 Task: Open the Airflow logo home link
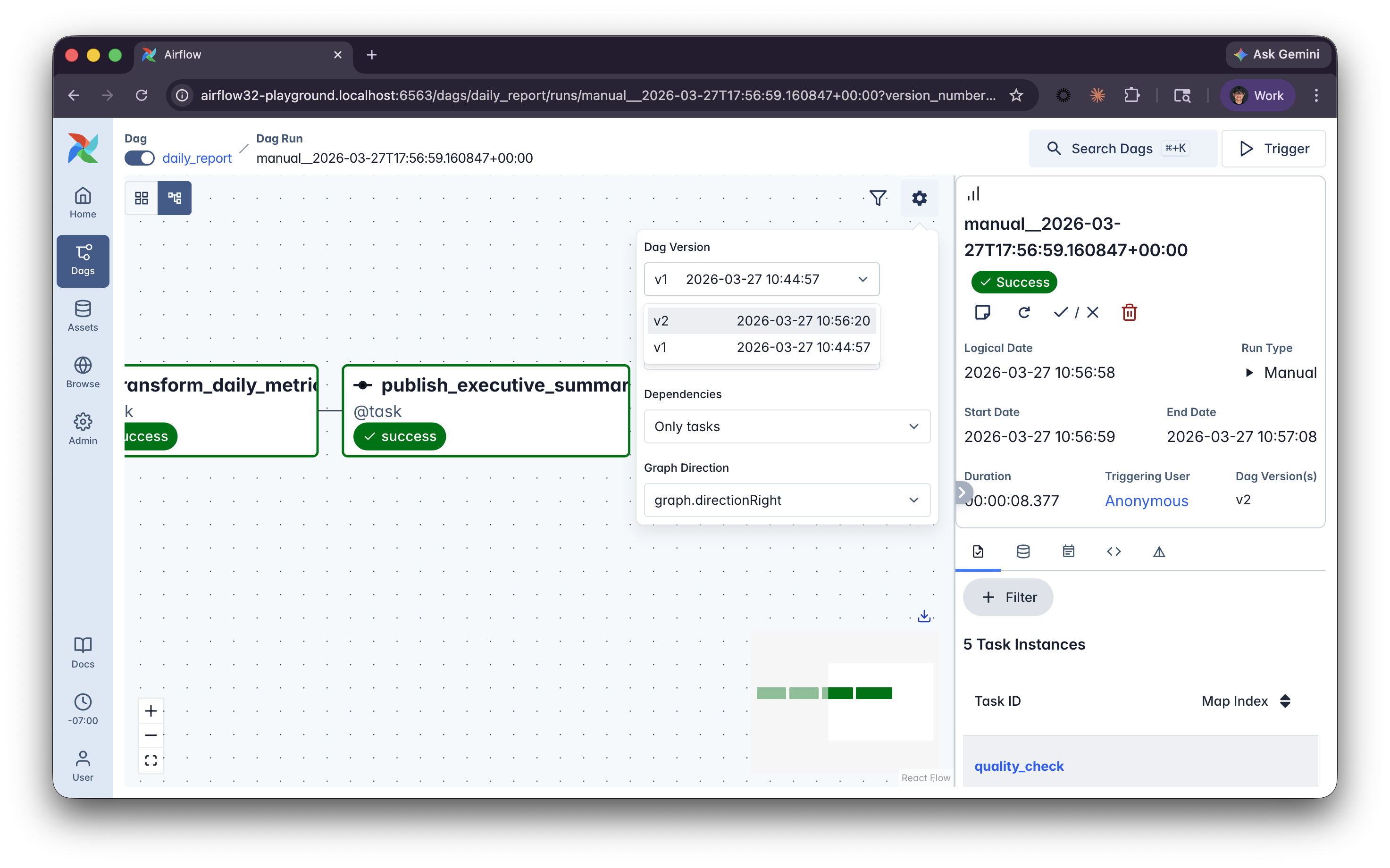point(83,149)
